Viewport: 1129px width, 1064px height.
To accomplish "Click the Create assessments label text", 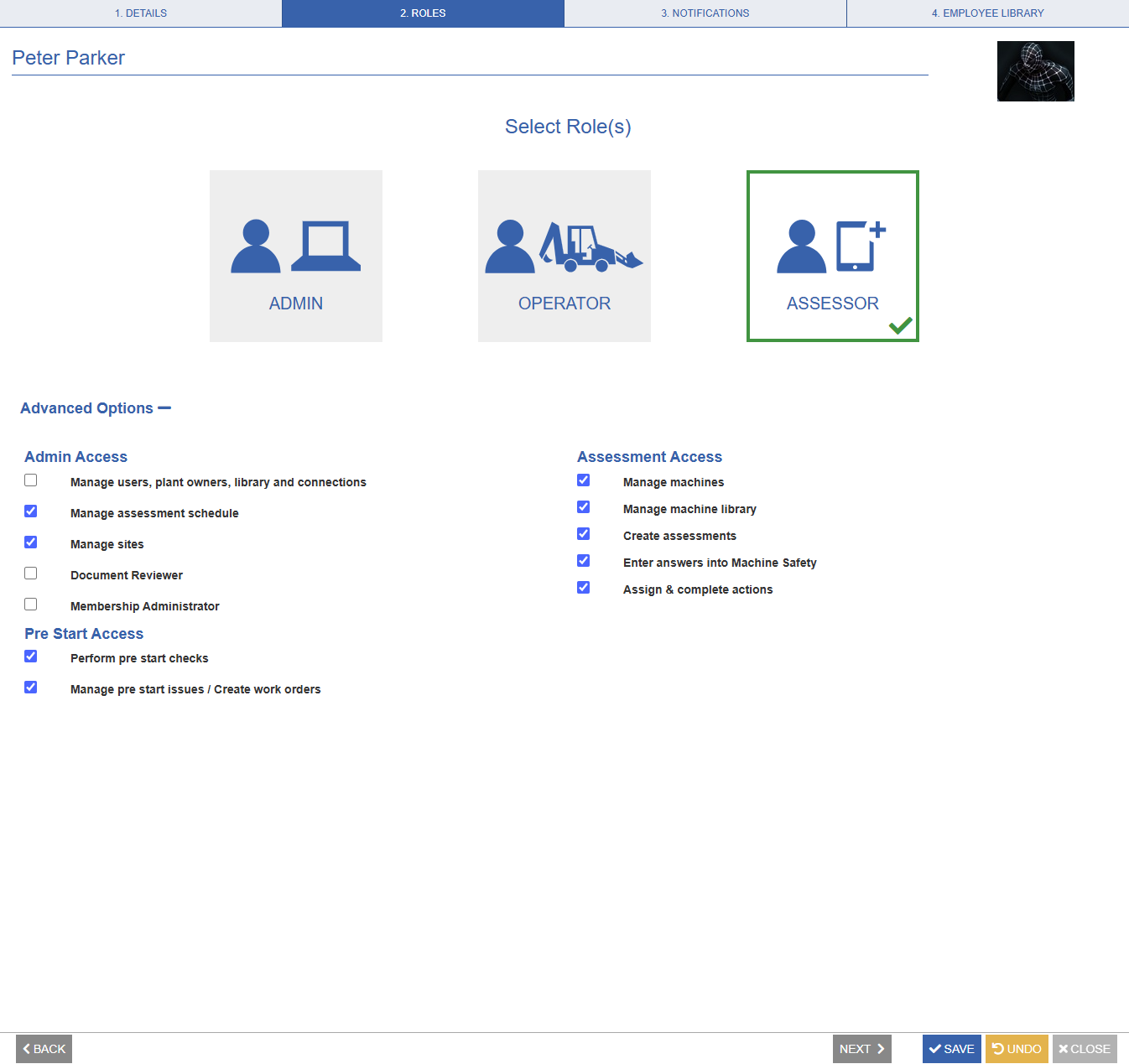I will 680,536.
